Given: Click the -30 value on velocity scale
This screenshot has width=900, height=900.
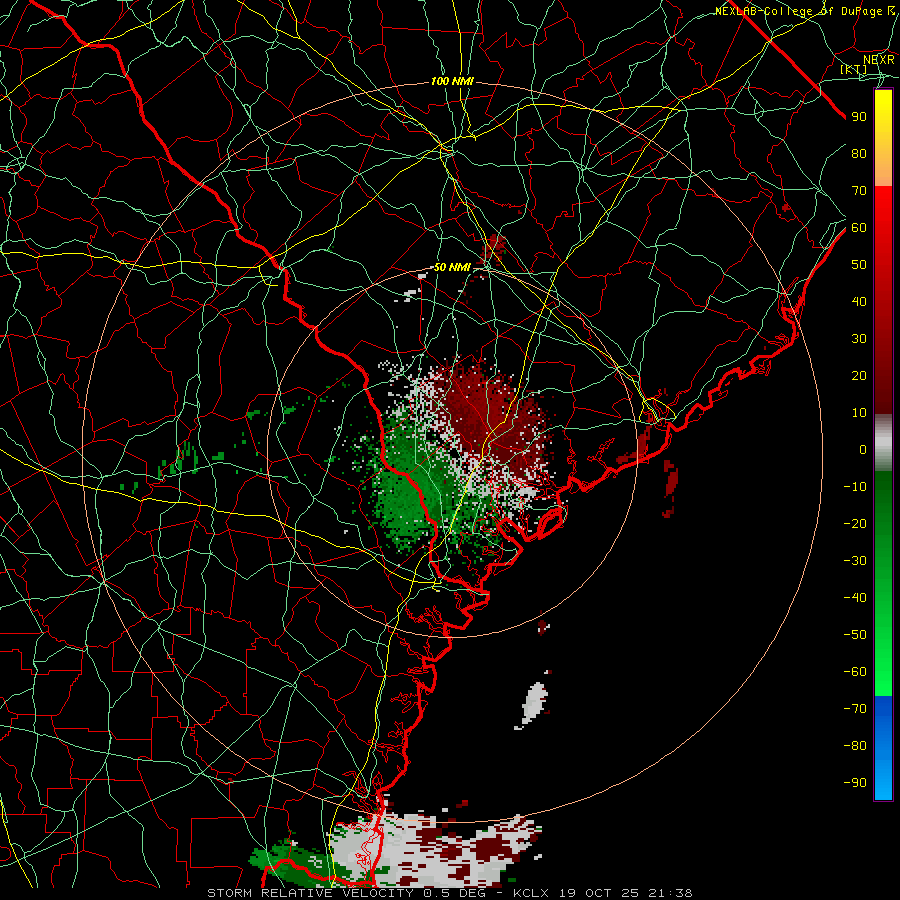Looking at the screenshot, I should pos(855,561).
